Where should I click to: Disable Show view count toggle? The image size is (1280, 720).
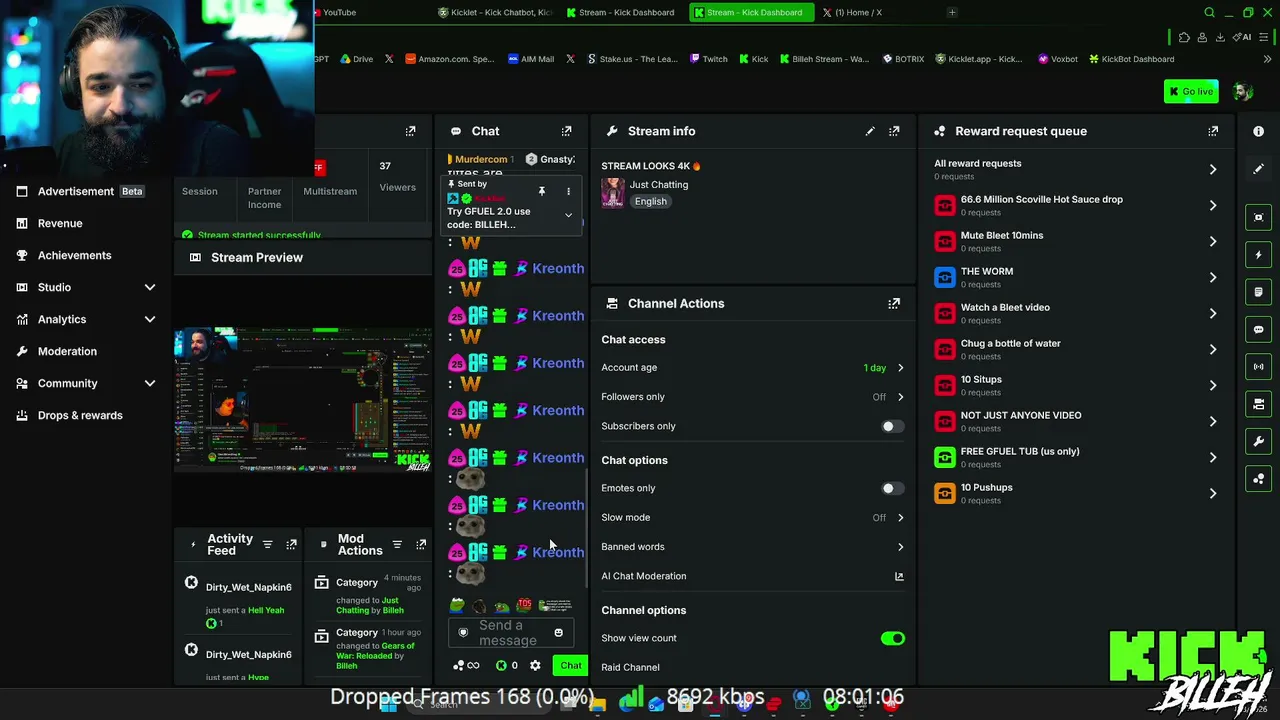coord(892,638)
